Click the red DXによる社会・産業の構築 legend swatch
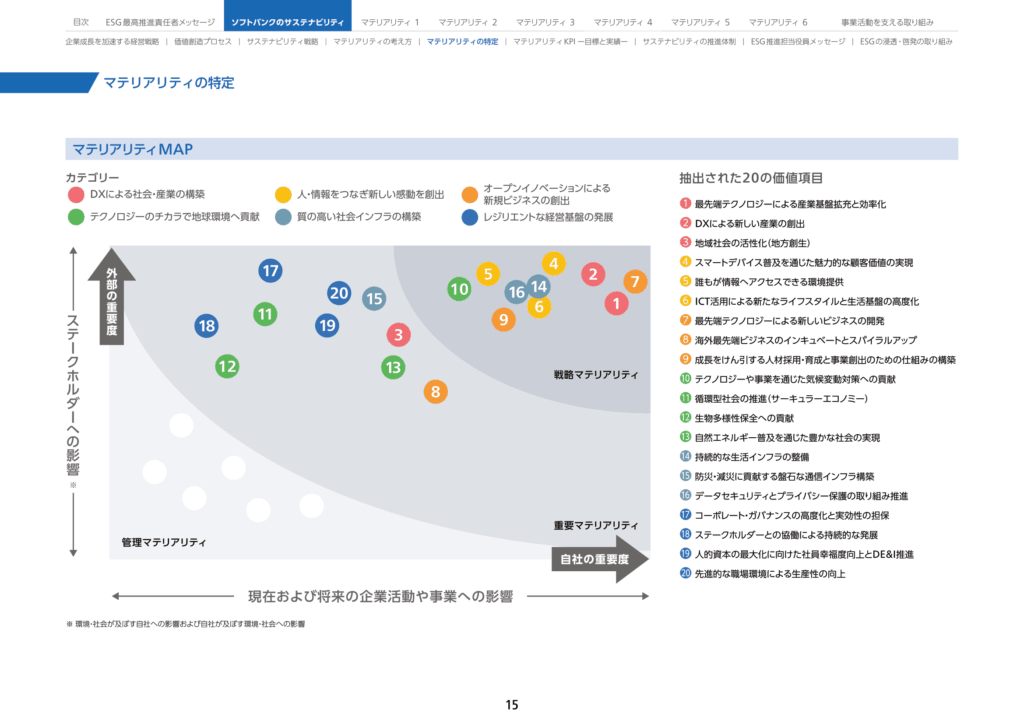The width and height of the screenshot is (1024, 724). (x=76, y=195)
